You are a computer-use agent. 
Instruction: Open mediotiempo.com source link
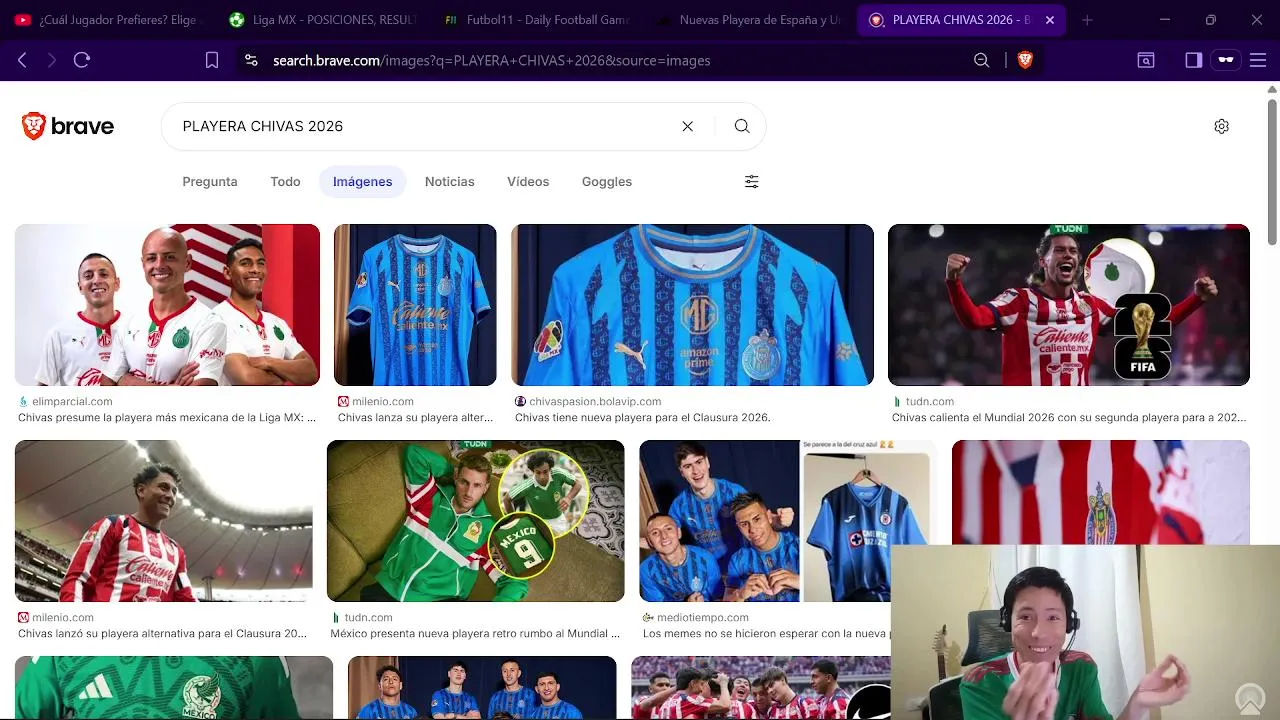click(703, 617)
